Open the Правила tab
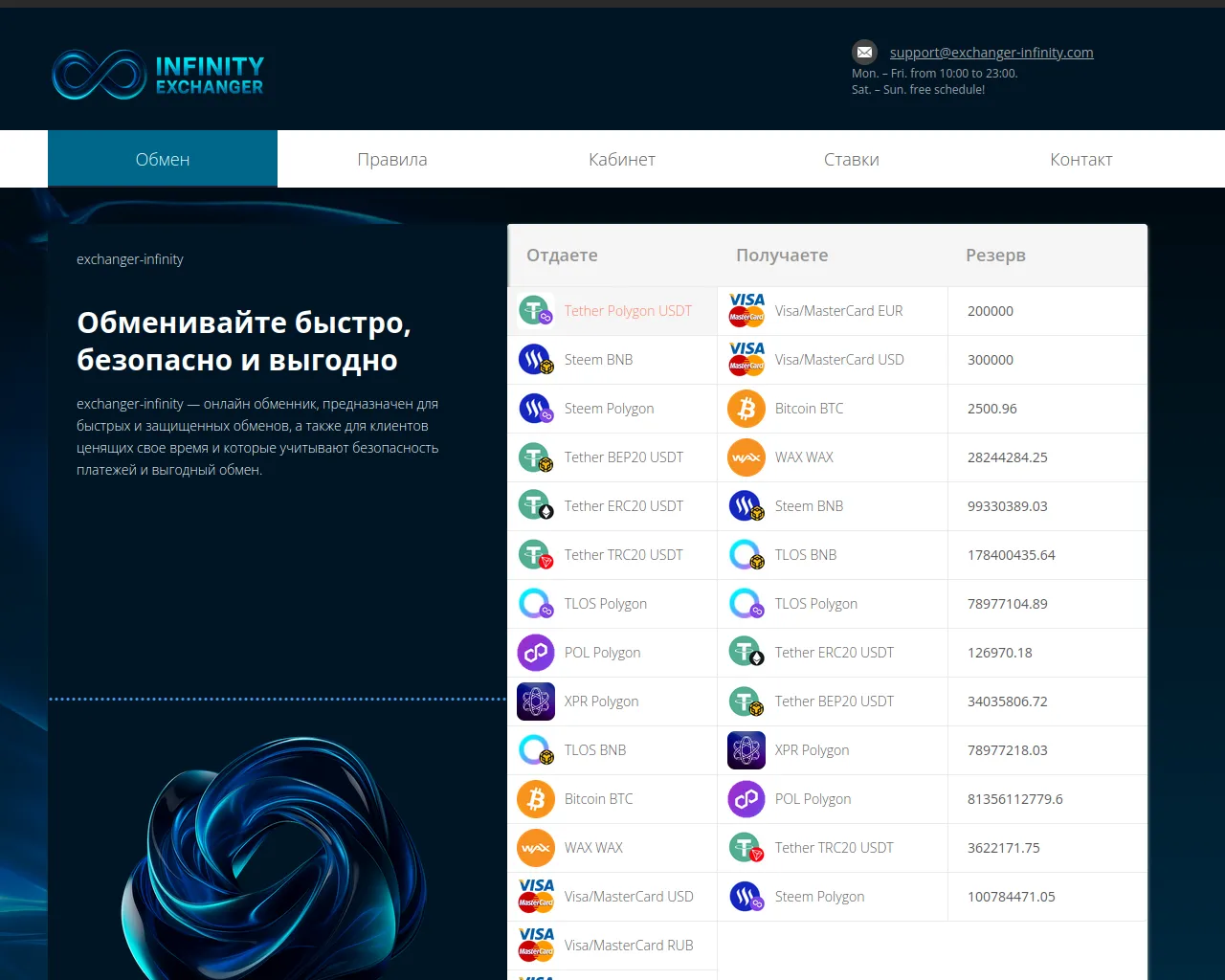Screen dimensions: 1225x980 [x=392, y=160]
